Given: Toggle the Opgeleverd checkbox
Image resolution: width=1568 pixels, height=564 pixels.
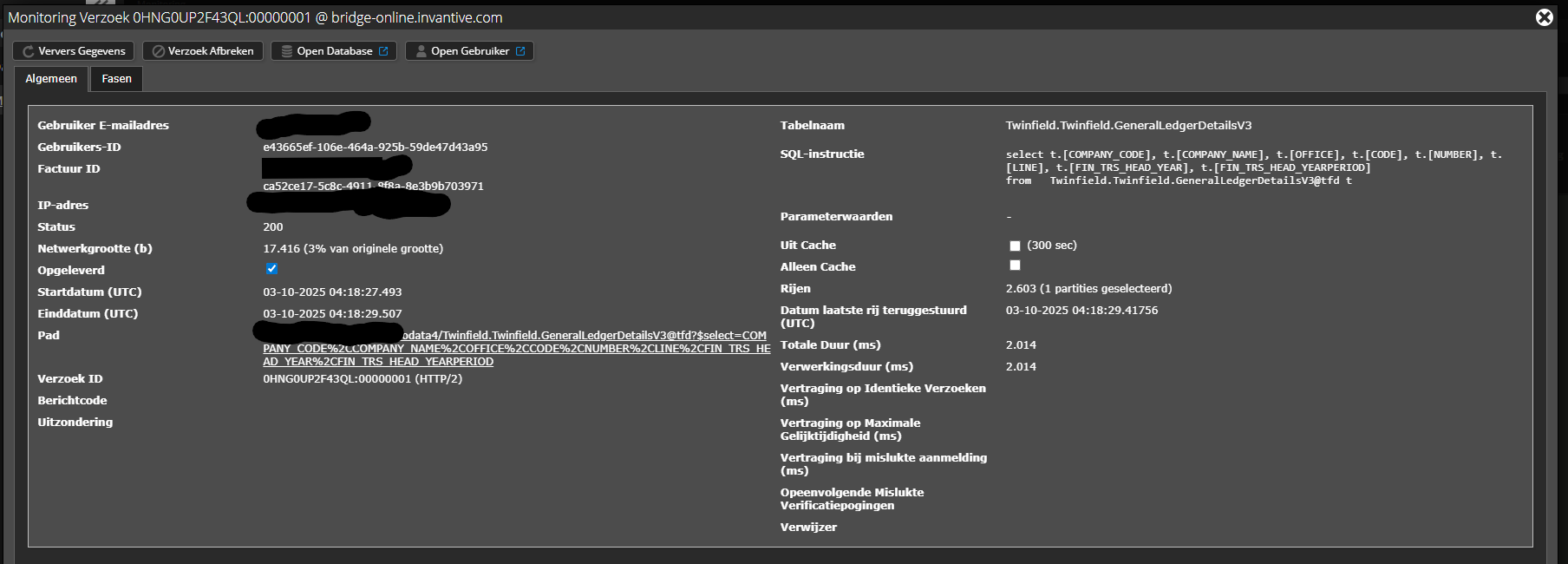Looking at the screenshot, I should click(271, 269).
